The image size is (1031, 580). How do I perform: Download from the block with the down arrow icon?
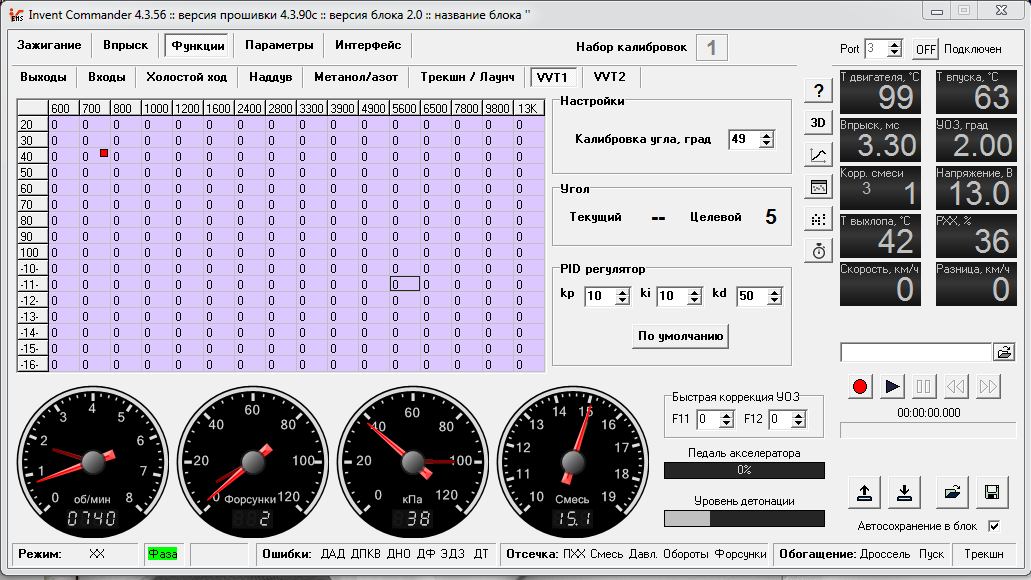click(x=904, y=493)
